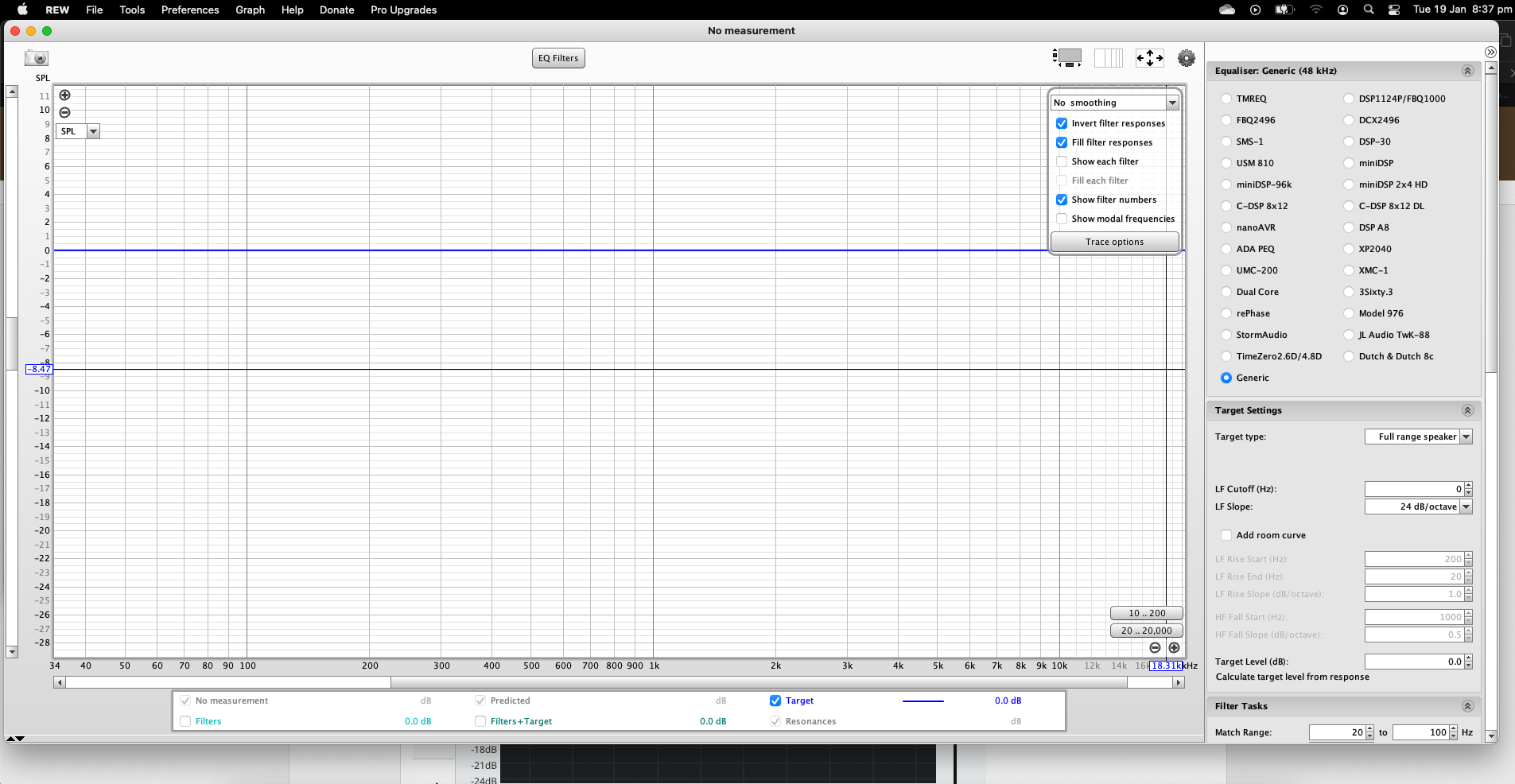
Task: Open Control Centre in menu bar
Action: [x=1394, y=10]
